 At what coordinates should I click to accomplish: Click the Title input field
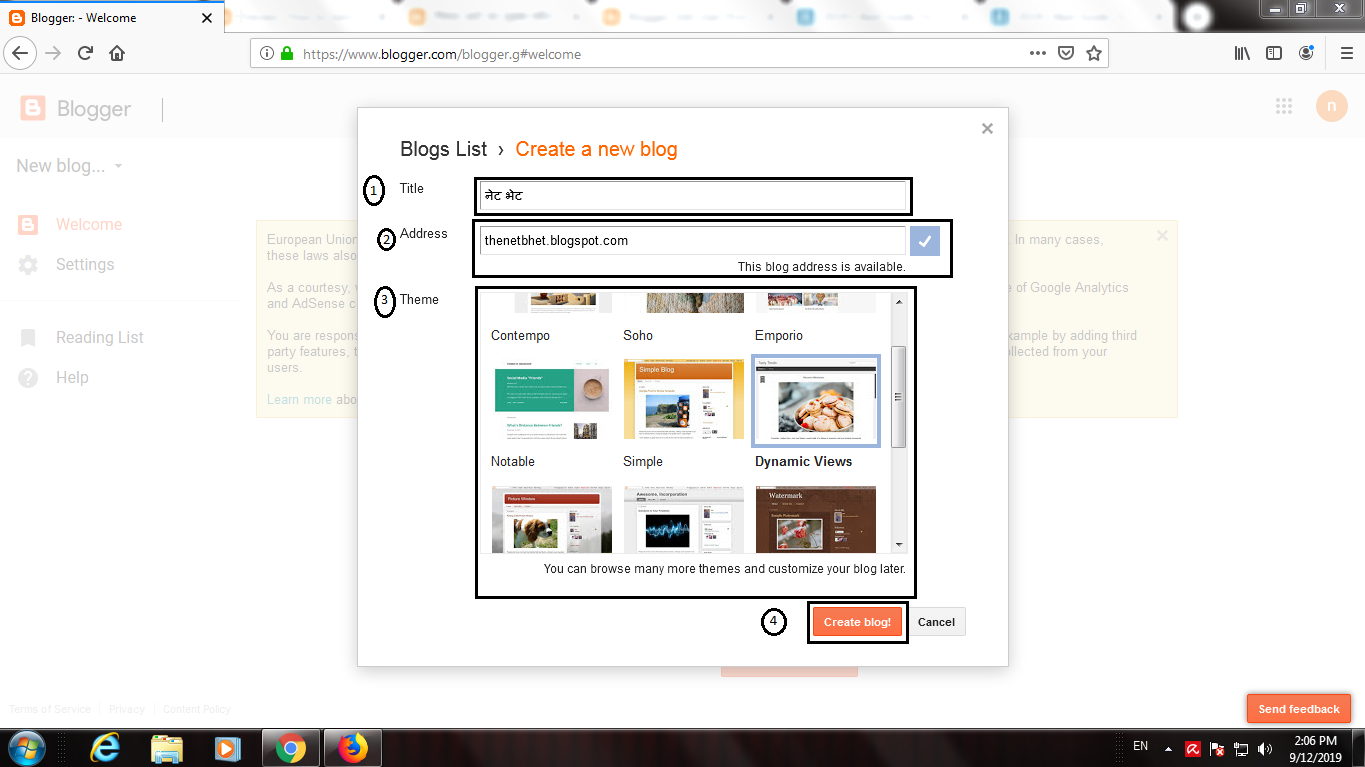[x=693, y=196]
